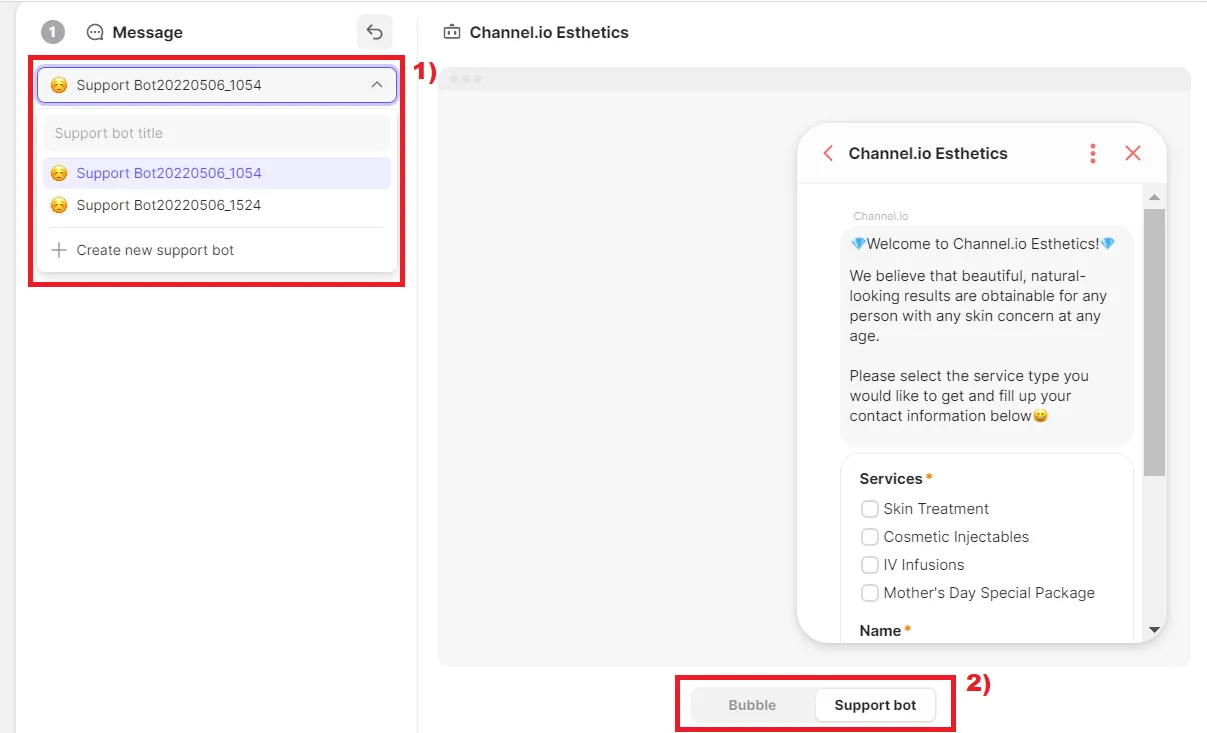
Task: Click the Message speech bubble icon
Action: pyautogui.click(x=95, y=32)
